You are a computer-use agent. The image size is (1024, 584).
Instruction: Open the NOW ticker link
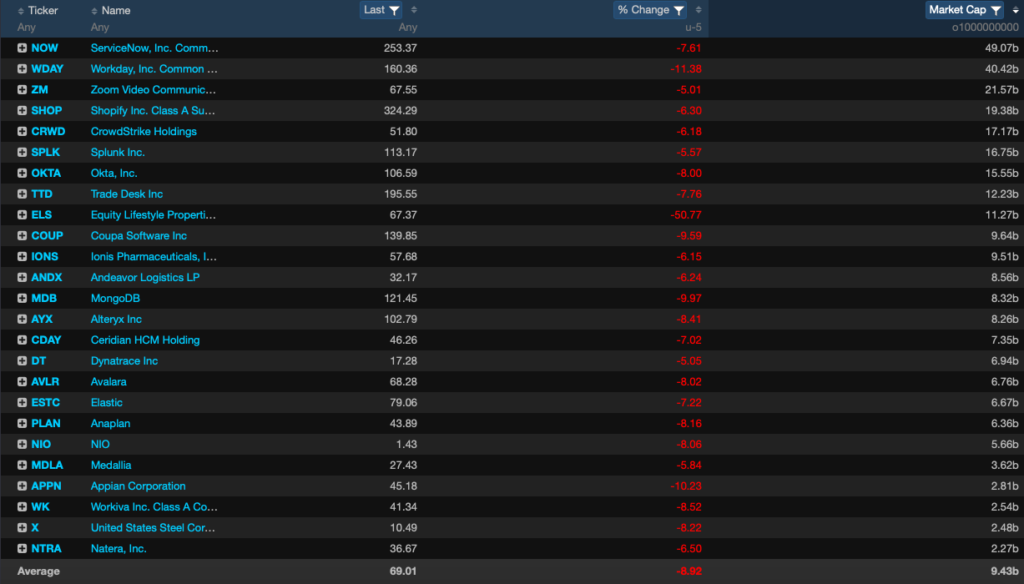[x=44, y=48]
